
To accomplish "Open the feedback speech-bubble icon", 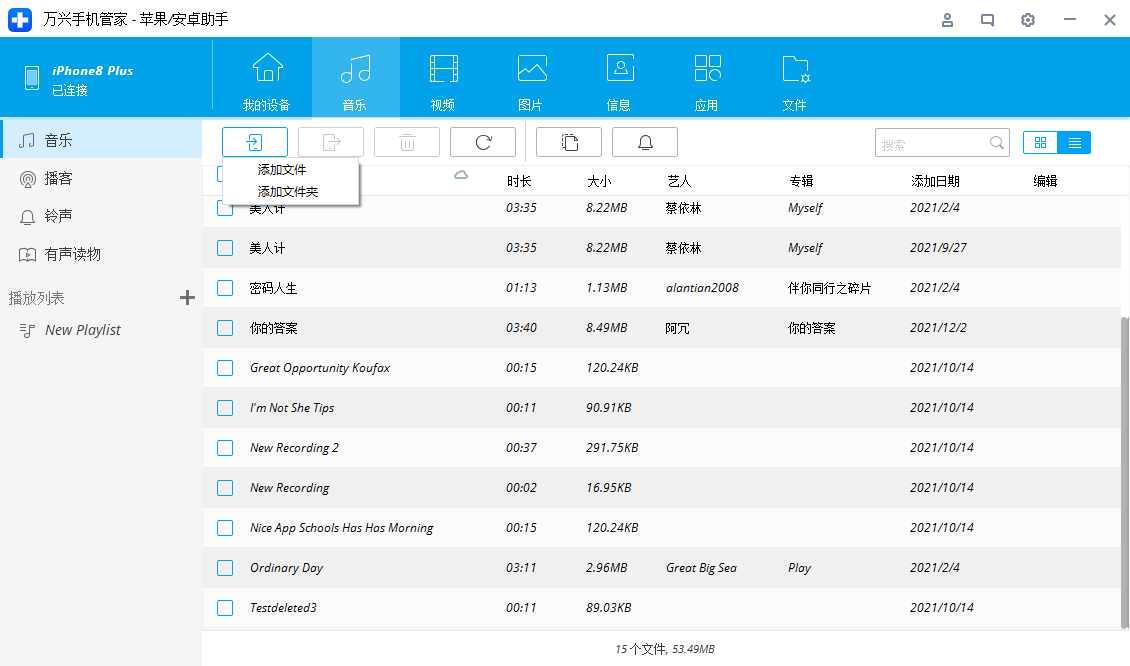I will coord(987,19).
